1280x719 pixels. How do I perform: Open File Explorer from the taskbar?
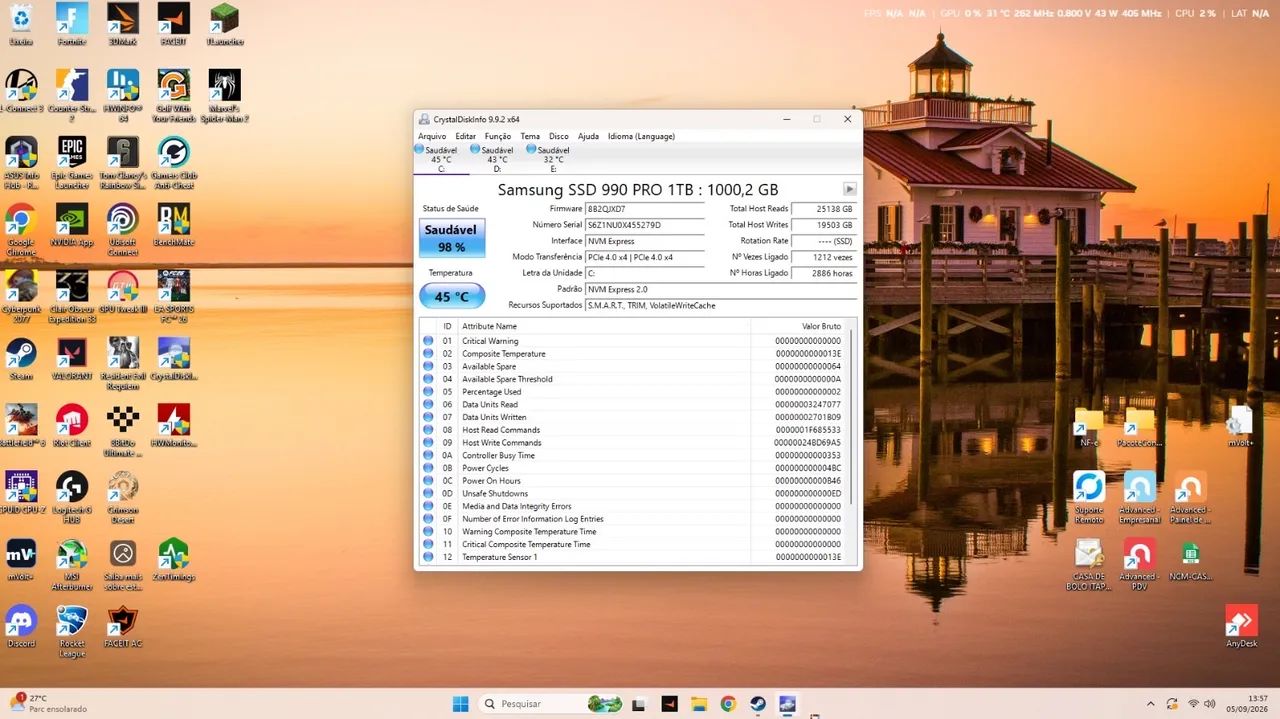click(x=699, y=704)
